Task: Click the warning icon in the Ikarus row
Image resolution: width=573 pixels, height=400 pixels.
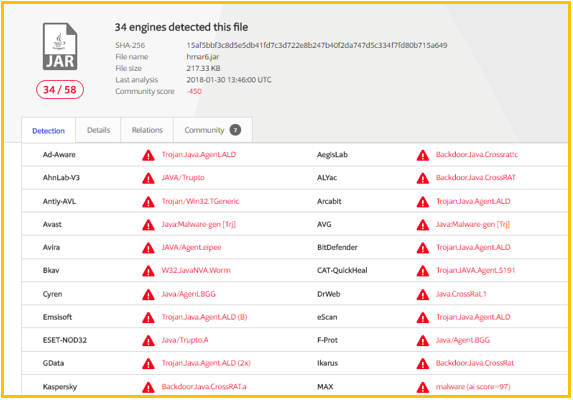Action: tap(423, 363)
